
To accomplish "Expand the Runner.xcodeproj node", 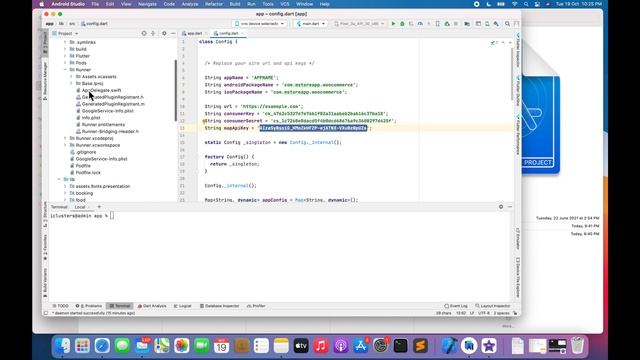I will tap(65, 138).
